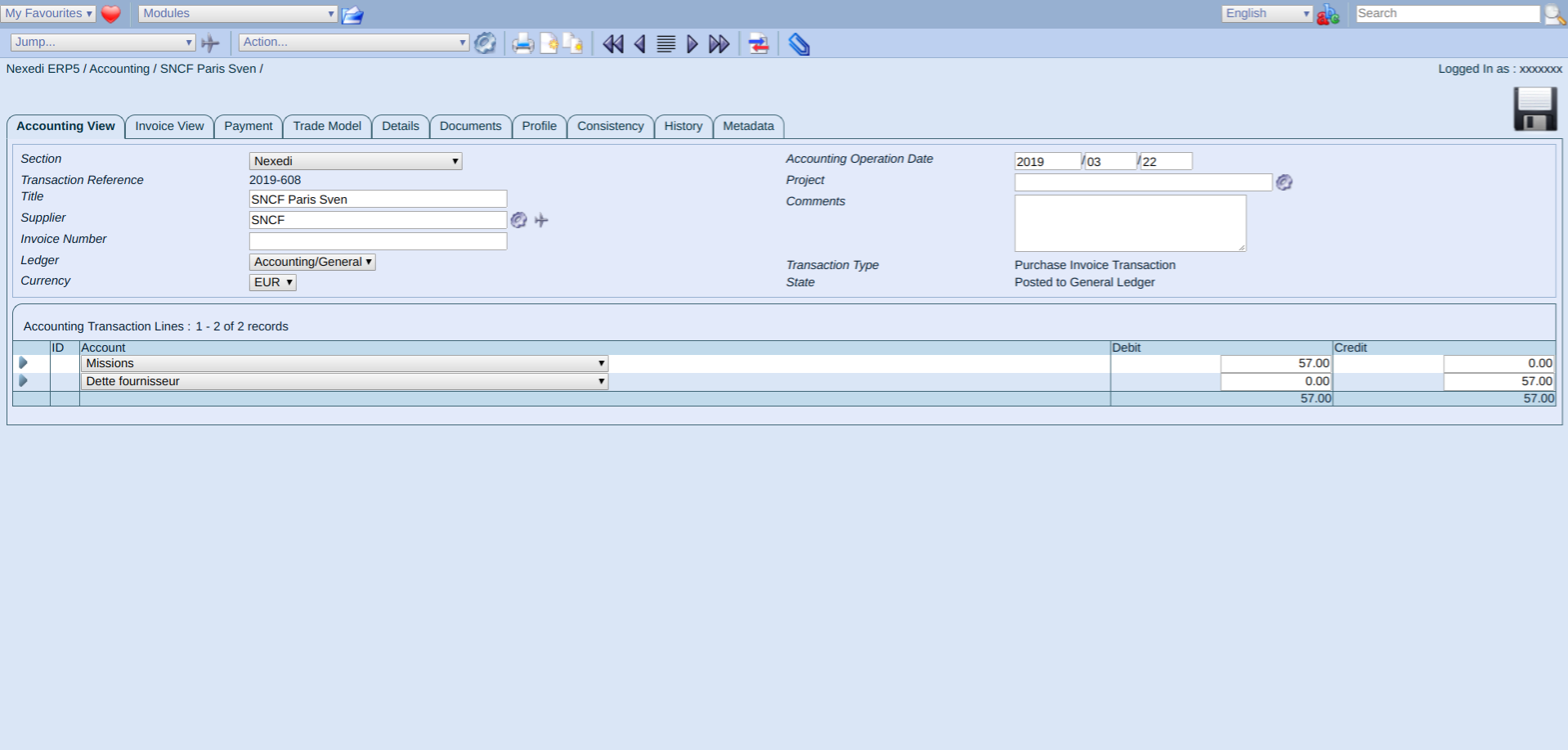The height and width of the screenshot is (750, 1568).
Task: Click the new document icon
Action: [x=549, y=43]
